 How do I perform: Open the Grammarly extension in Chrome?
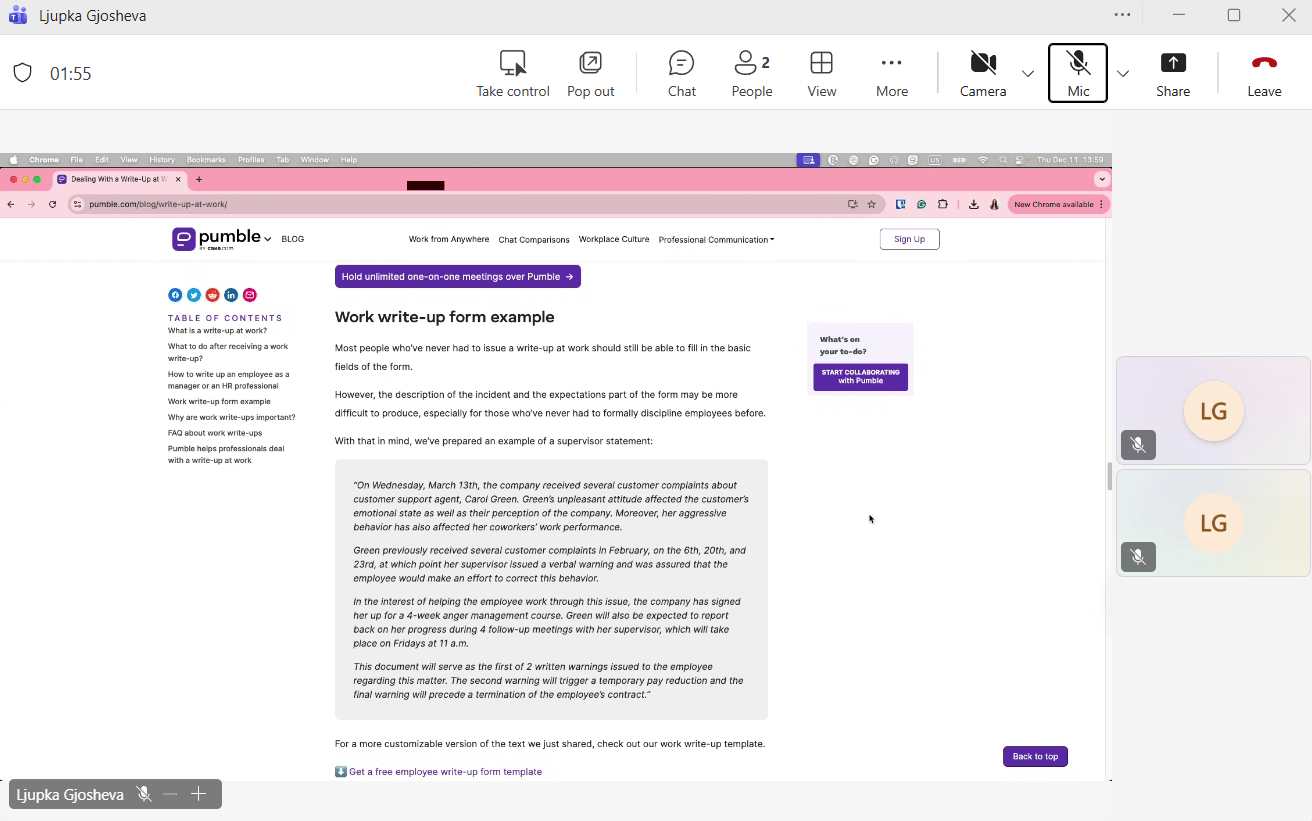pyautogui.click(x=921, y=204)
